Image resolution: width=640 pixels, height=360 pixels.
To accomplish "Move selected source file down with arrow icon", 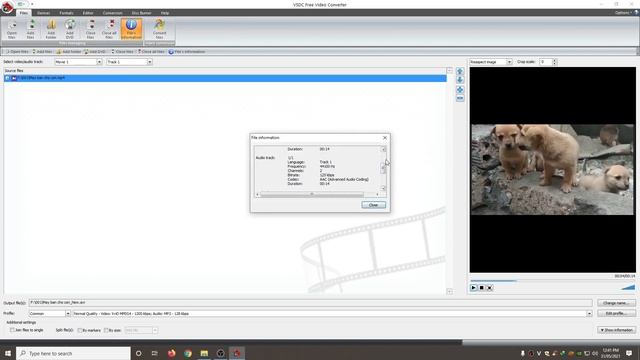I will 460,80.
